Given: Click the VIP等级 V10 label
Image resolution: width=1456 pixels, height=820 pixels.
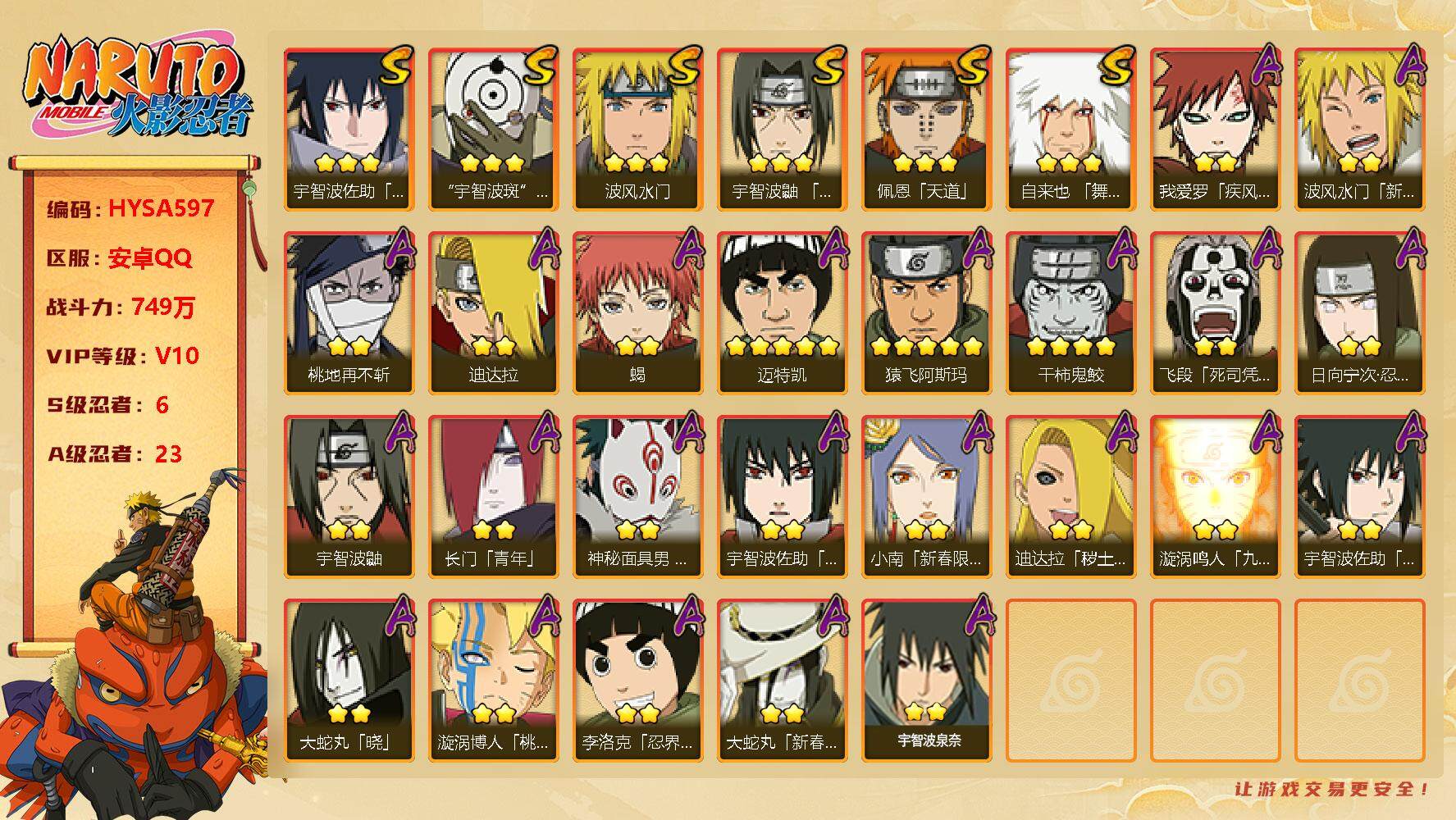Looking at the screenshot, I should pyautogui.click(x=123, y=356).
